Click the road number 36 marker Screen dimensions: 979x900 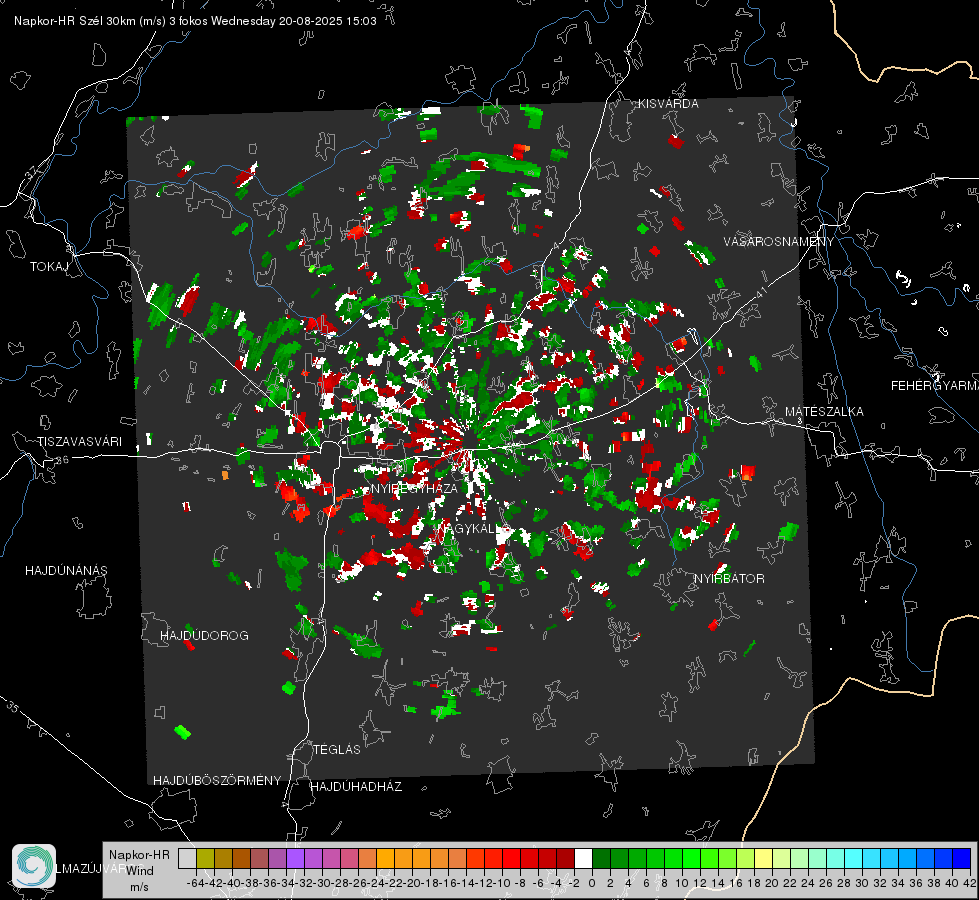[x=62, y=460]
